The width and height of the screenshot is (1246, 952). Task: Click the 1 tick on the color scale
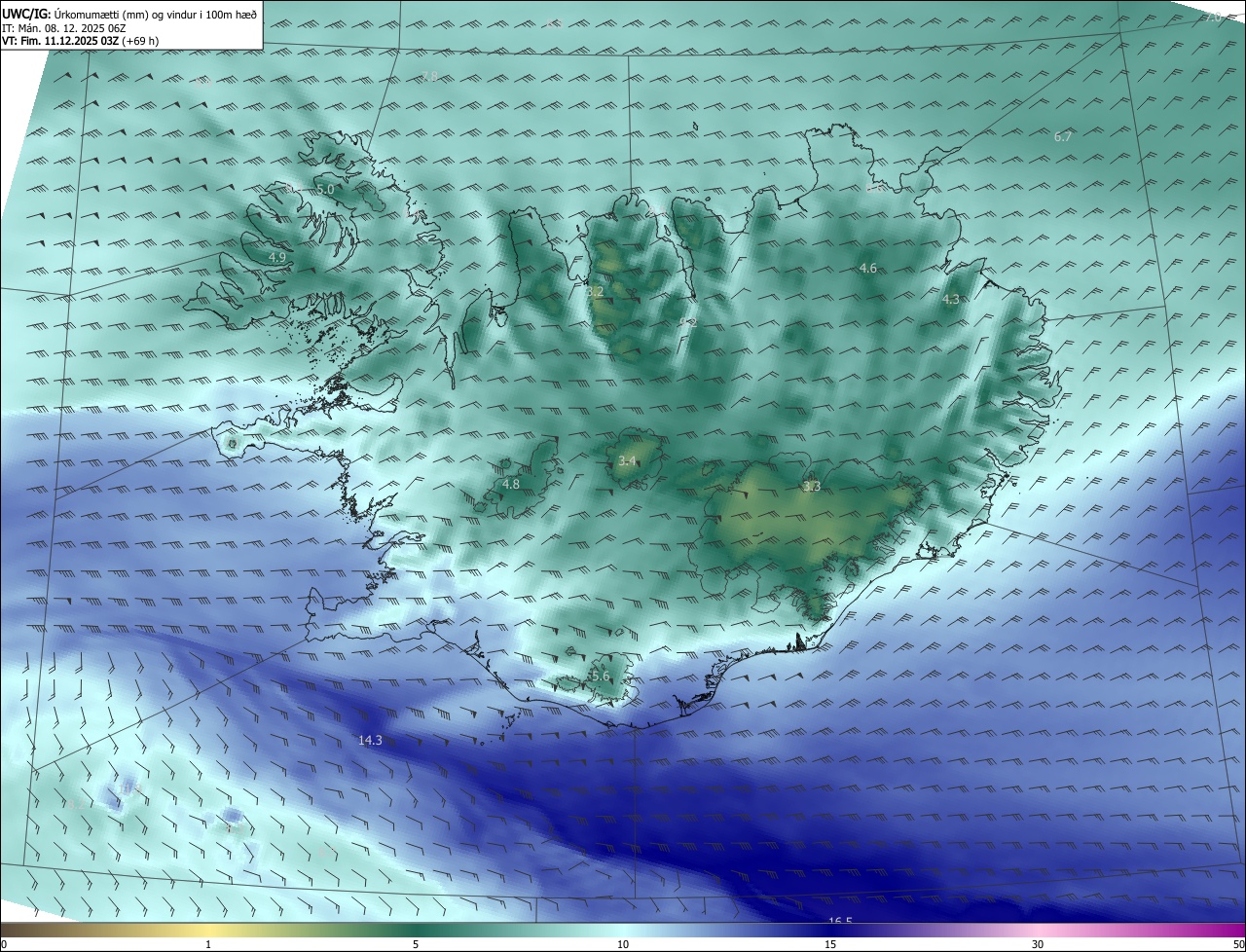click(208, 944)
